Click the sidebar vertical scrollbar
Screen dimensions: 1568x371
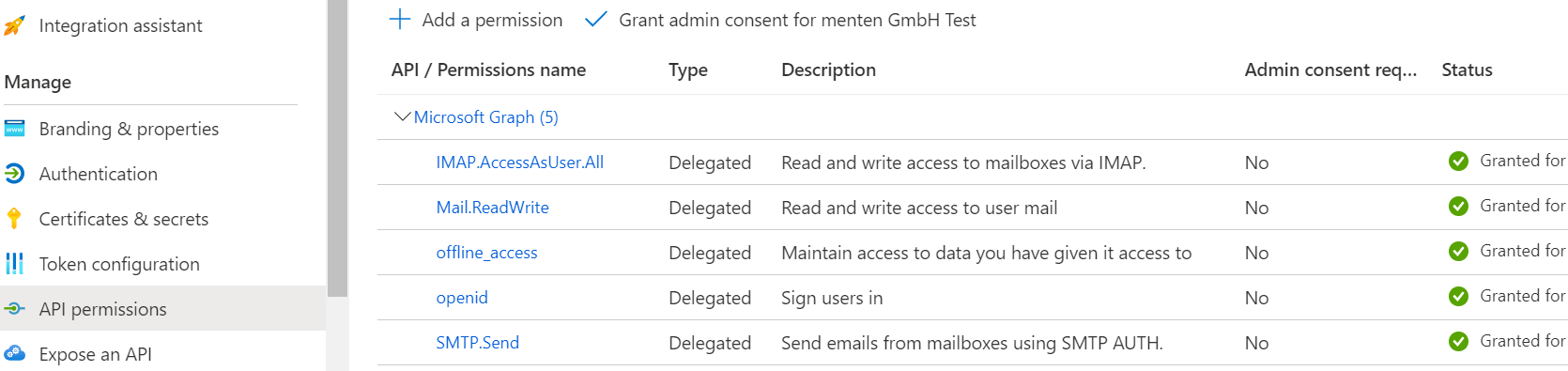coord(337,148)
